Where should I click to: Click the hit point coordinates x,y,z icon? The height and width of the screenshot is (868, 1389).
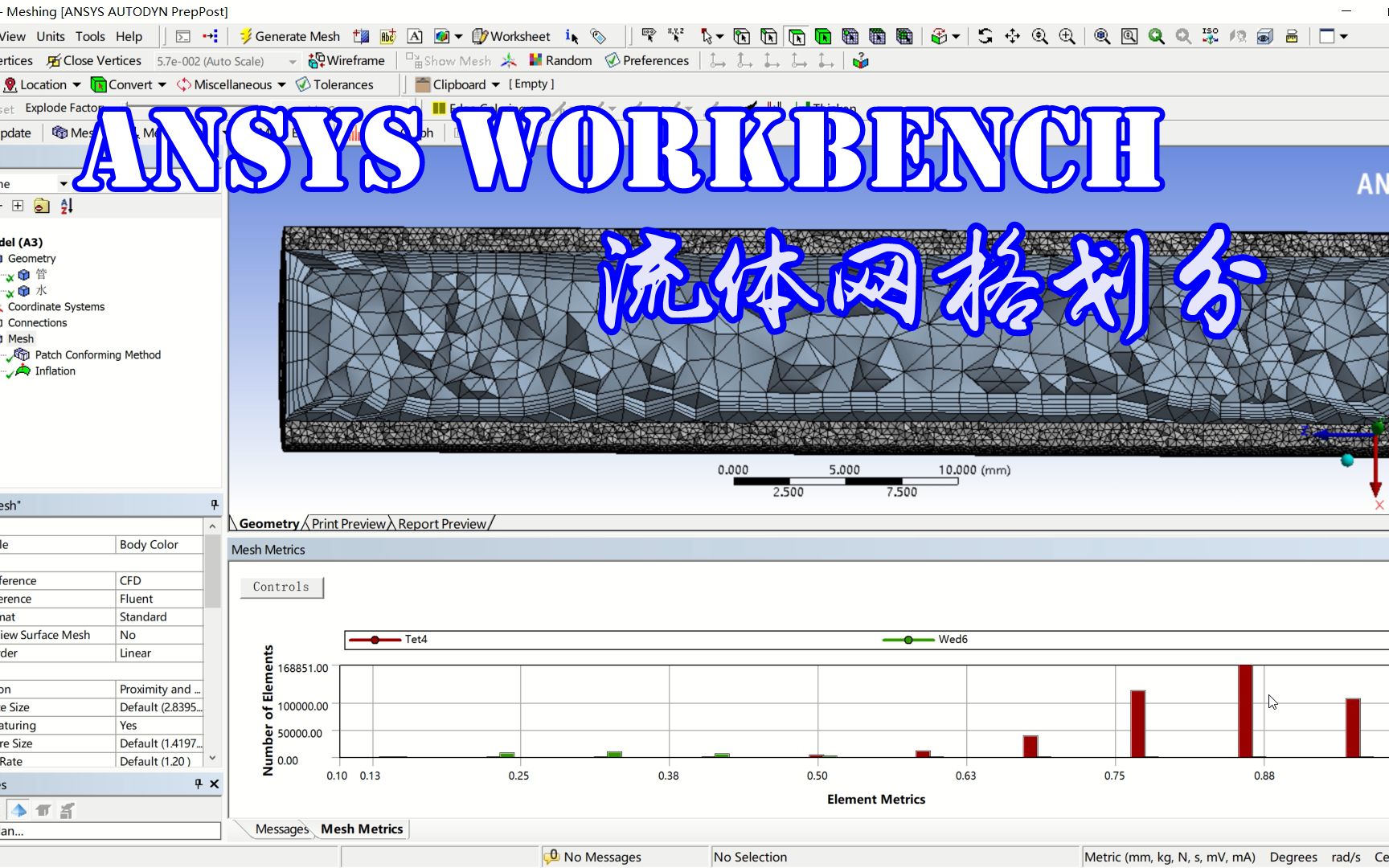pyautogui.click(x=676, y=36)
